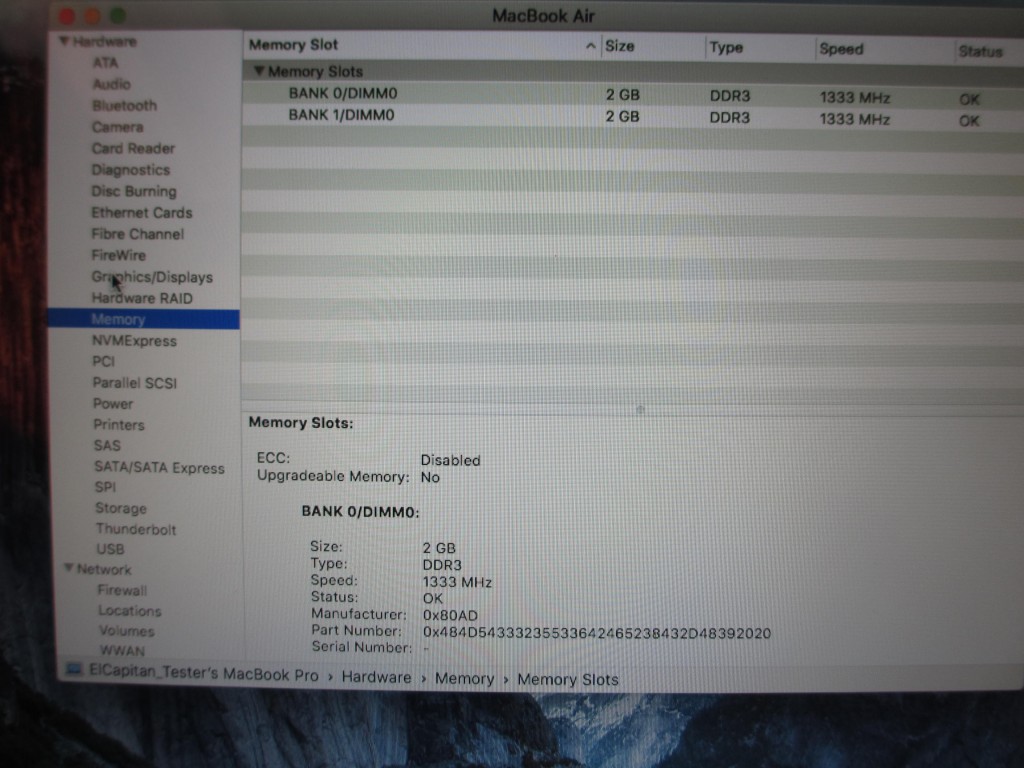Open Disc Burning information
This screenshot has height=768, width=1024.
tap(134, 191)
